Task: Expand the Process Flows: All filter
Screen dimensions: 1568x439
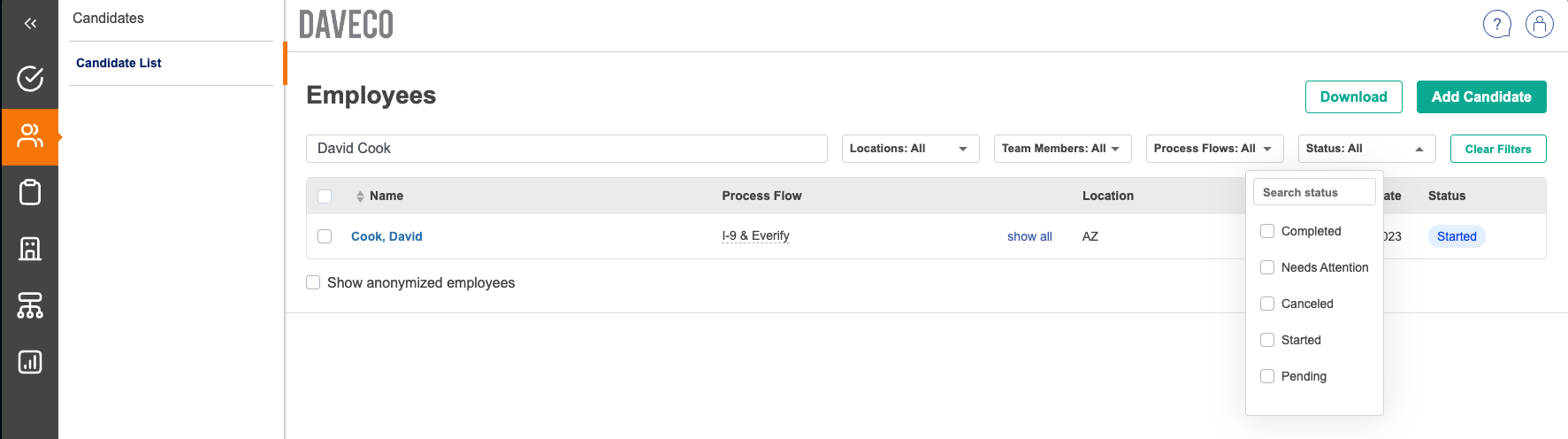Action: click(1213, 149)
